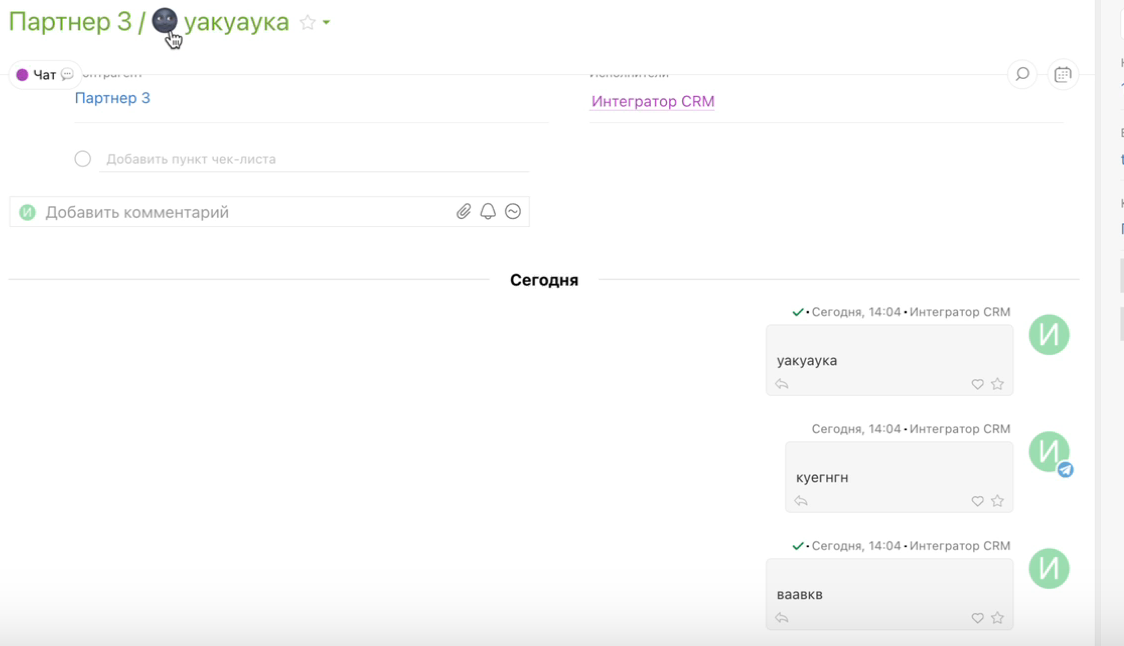Click the paperclip attach file icon
Image resolution: width=1124 pixels, height=646 pixels.
pyautogui.click(x=463, y=212)
